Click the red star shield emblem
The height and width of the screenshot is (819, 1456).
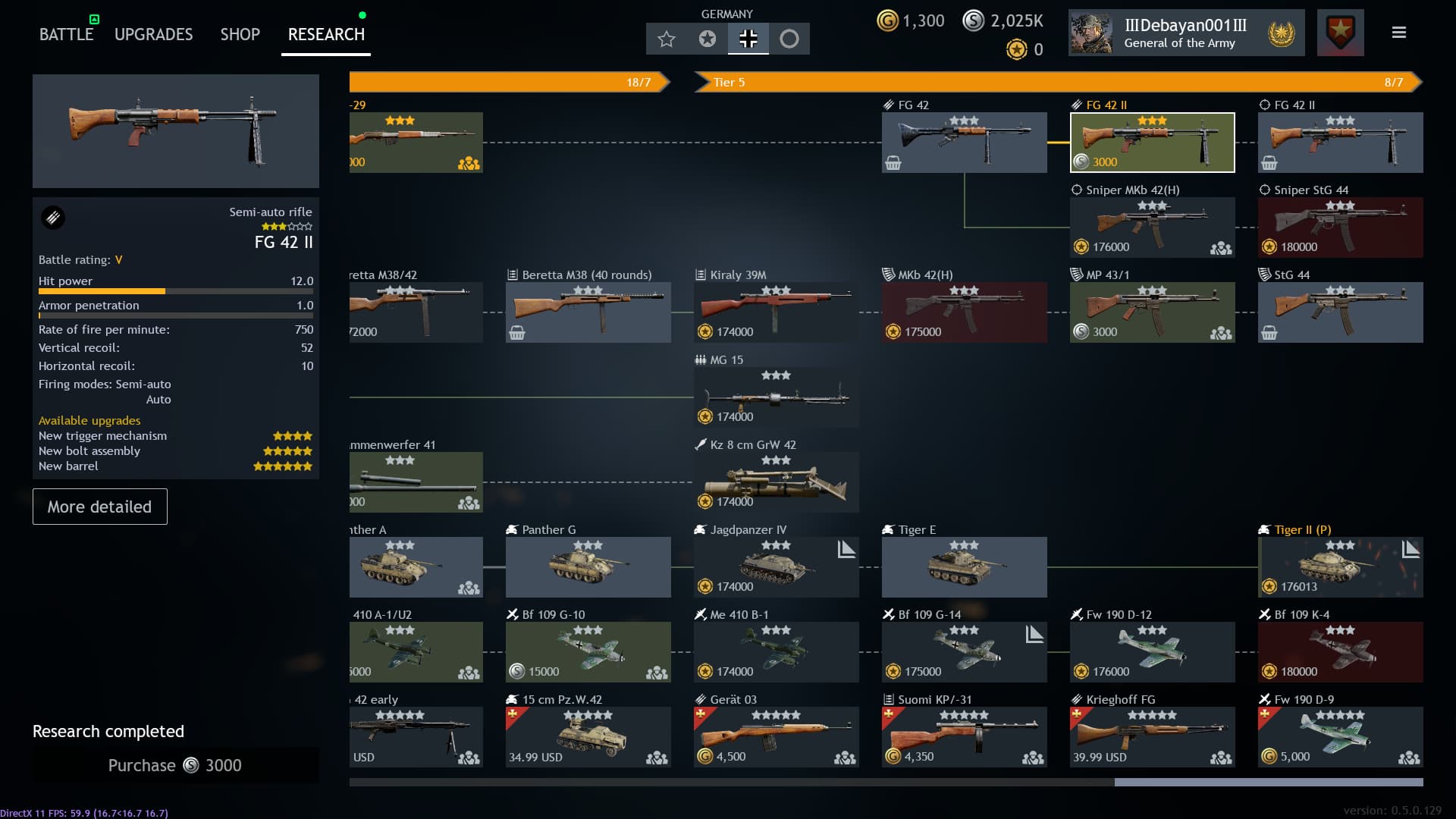tap(1340, 33)
